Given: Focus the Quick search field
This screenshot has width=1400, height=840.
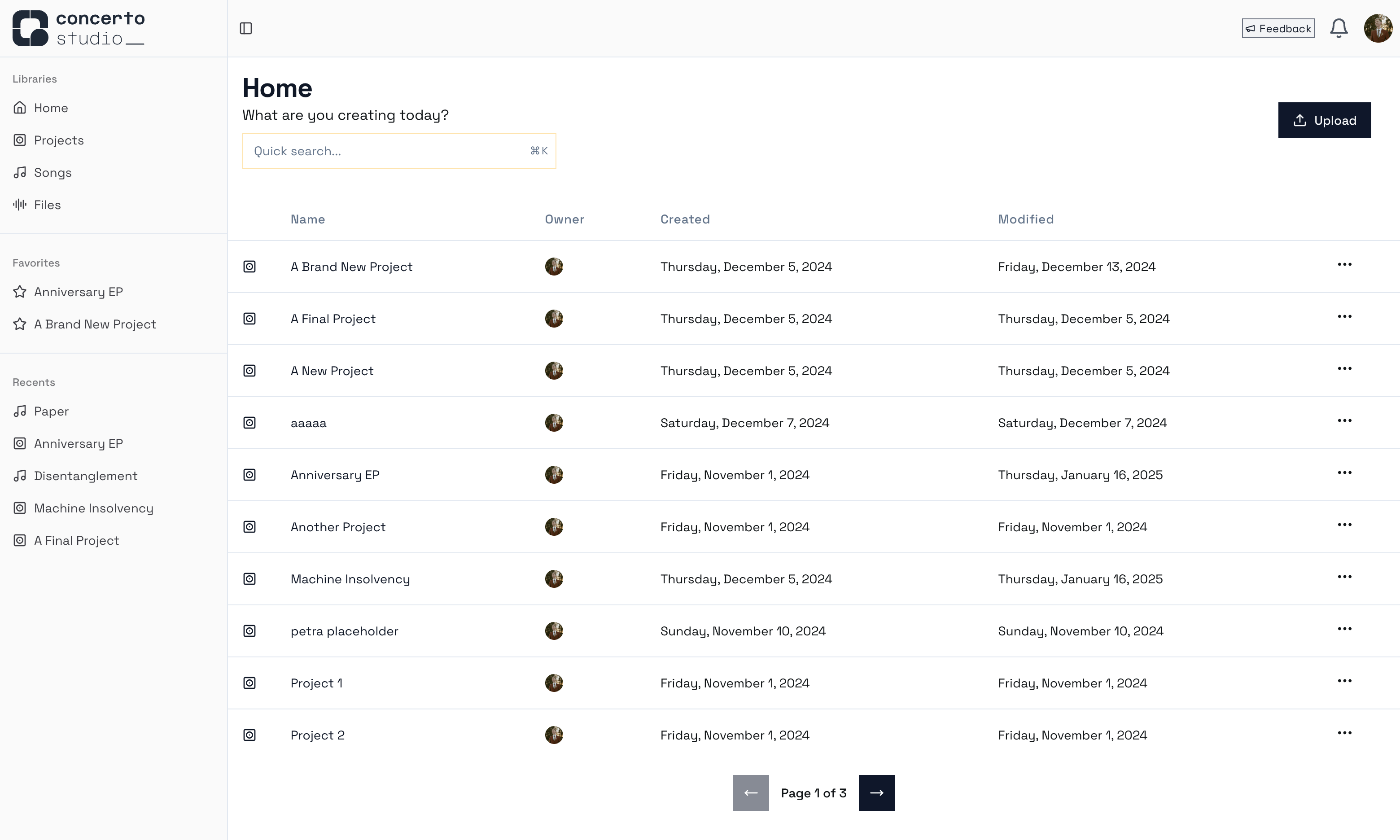Looking at the screenshot, I should click(x=390, y=151).
